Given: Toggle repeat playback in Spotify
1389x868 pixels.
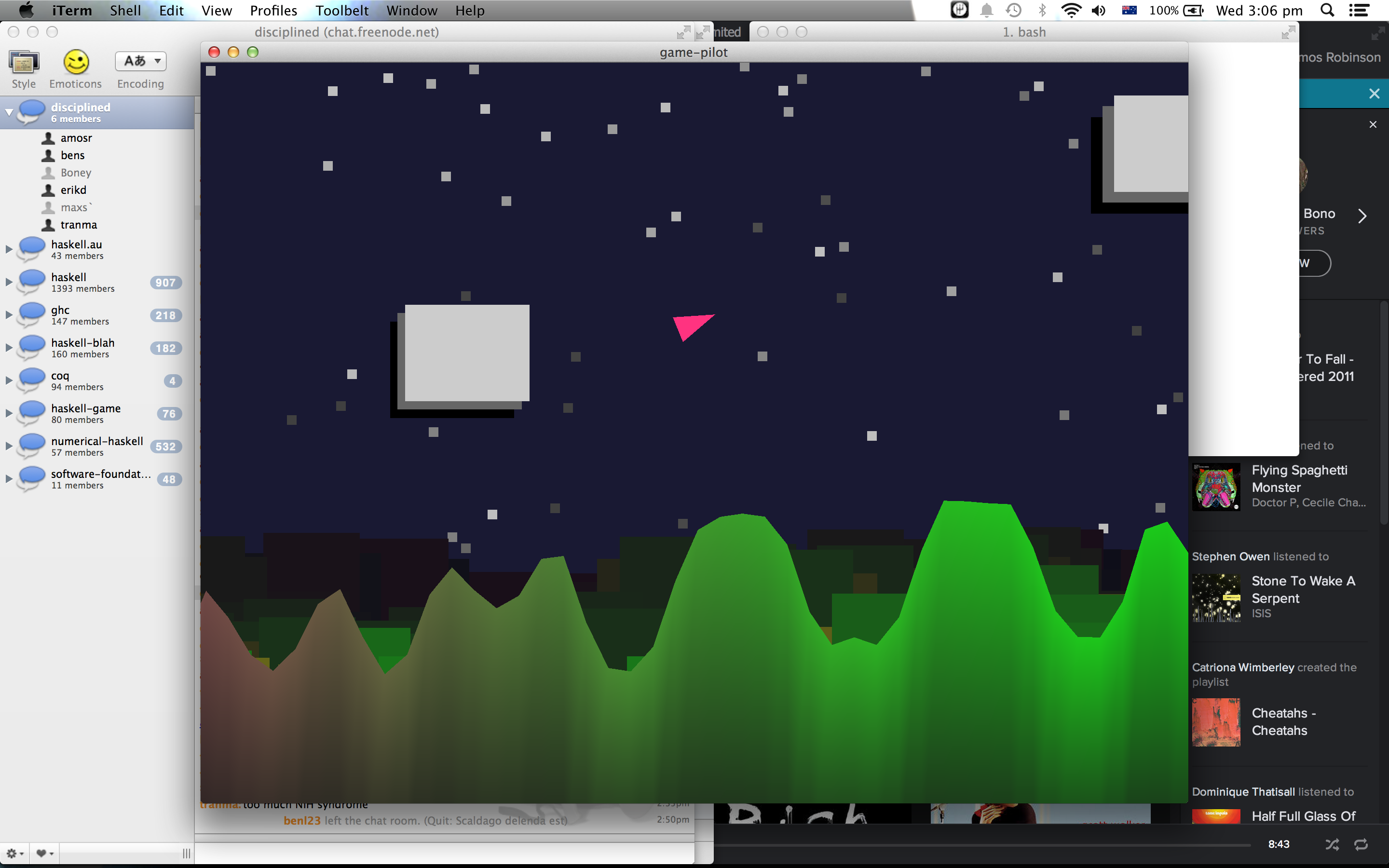Looking at the screenshot, I should pyautogui.click(x=1361, y=844).
